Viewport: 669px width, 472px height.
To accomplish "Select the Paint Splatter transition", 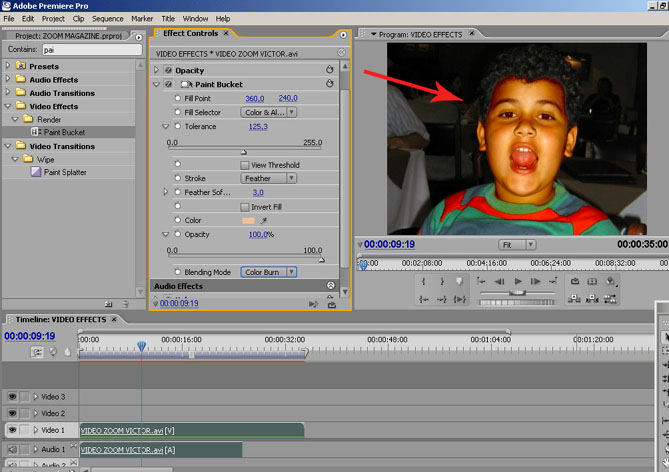I will coord(65,172).
